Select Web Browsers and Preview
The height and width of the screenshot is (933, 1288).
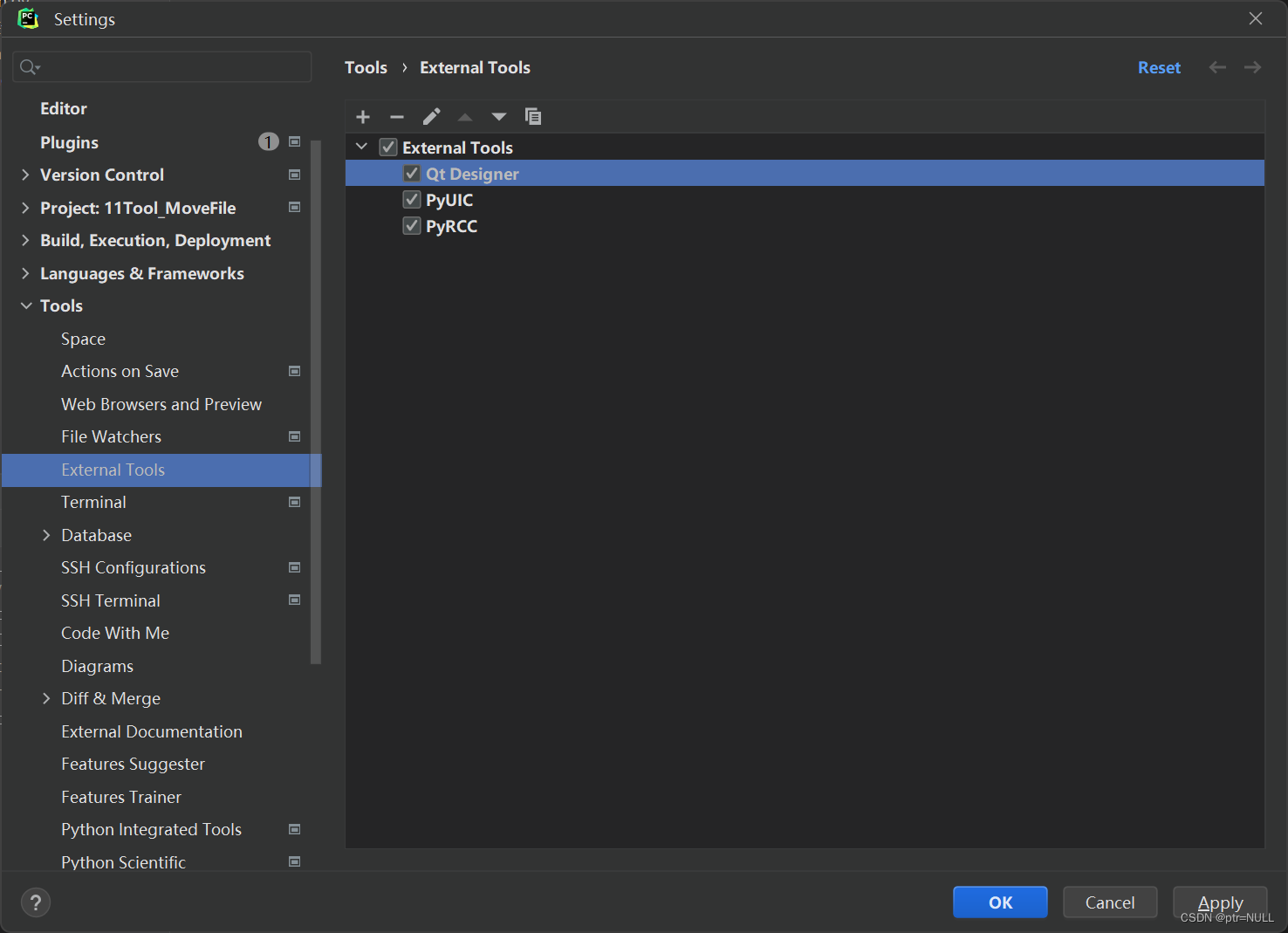pyautogui.click(x=161, y=404)
